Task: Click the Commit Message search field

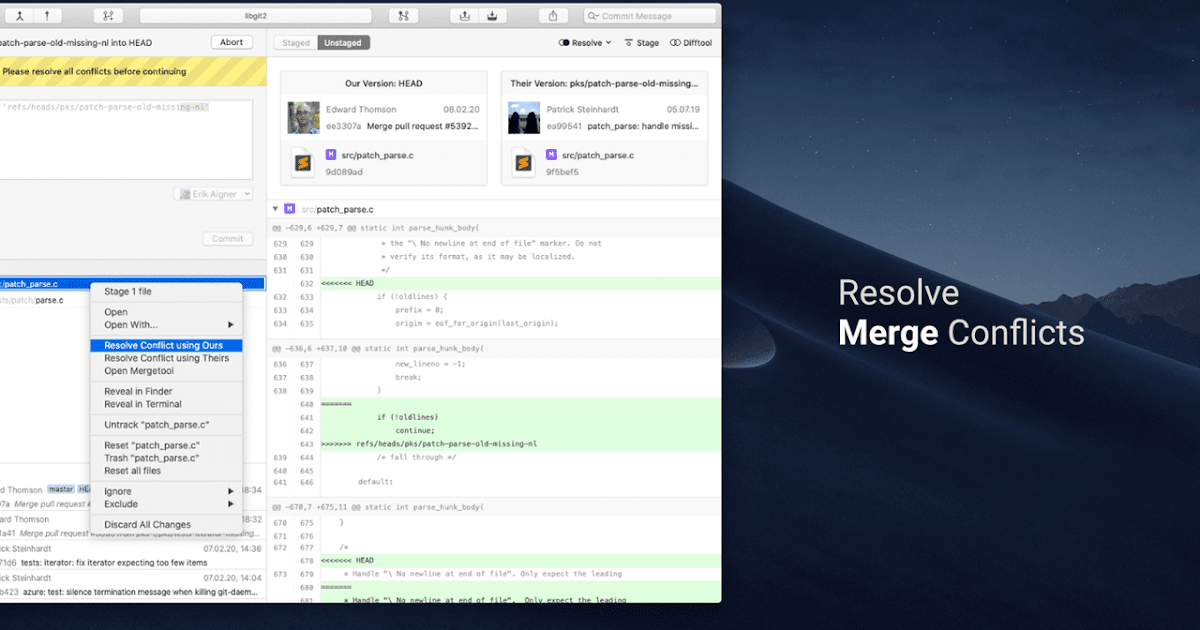Action: (650, 16)
